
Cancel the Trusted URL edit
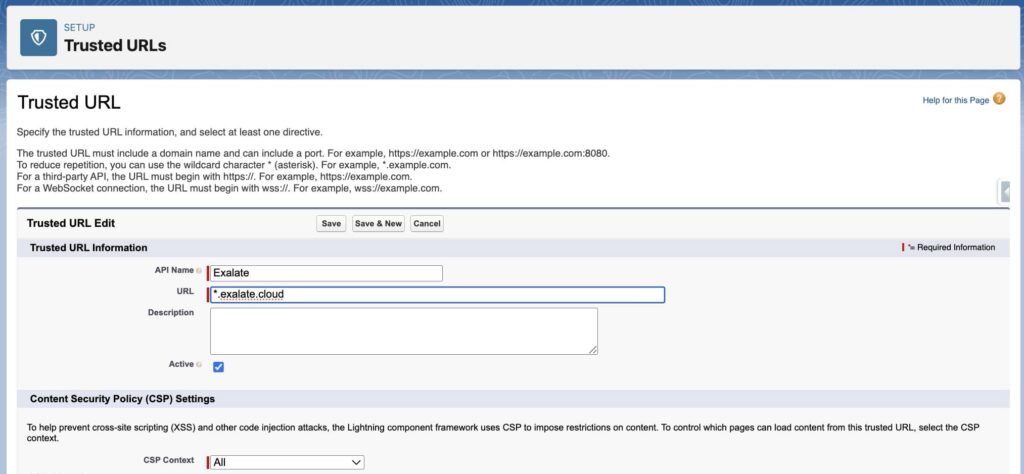[x=427, y=223]
